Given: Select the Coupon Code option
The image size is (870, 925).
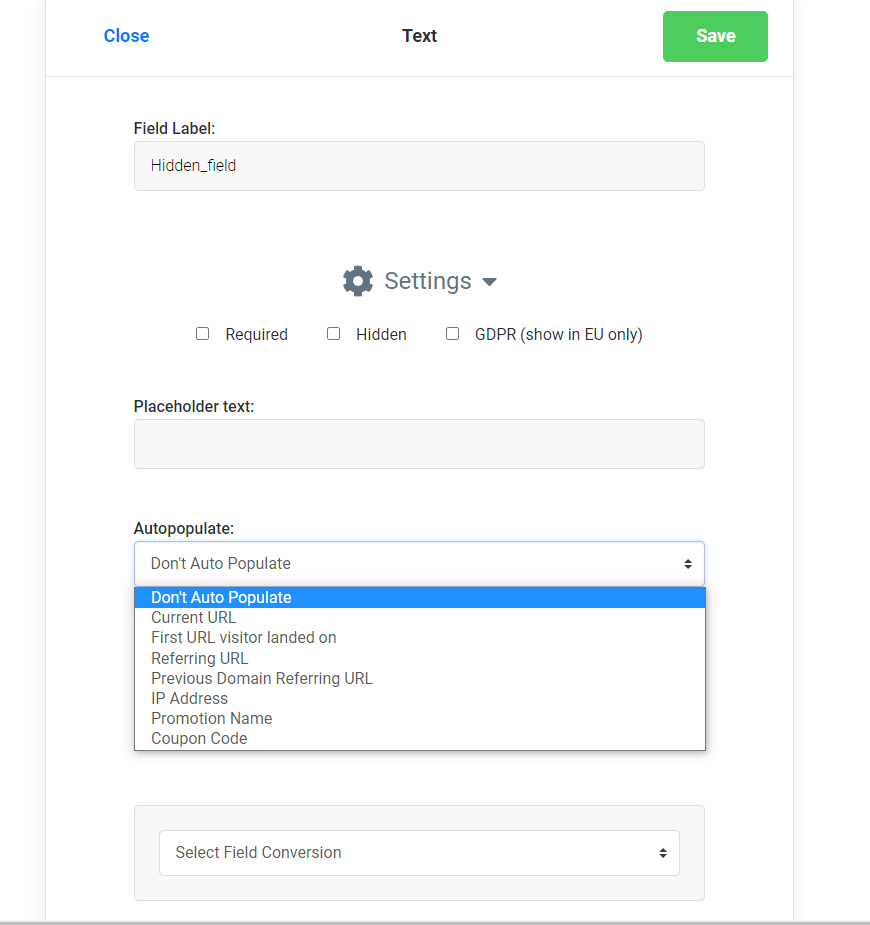Looking at the screenshot, I should (x=199, y=738).
